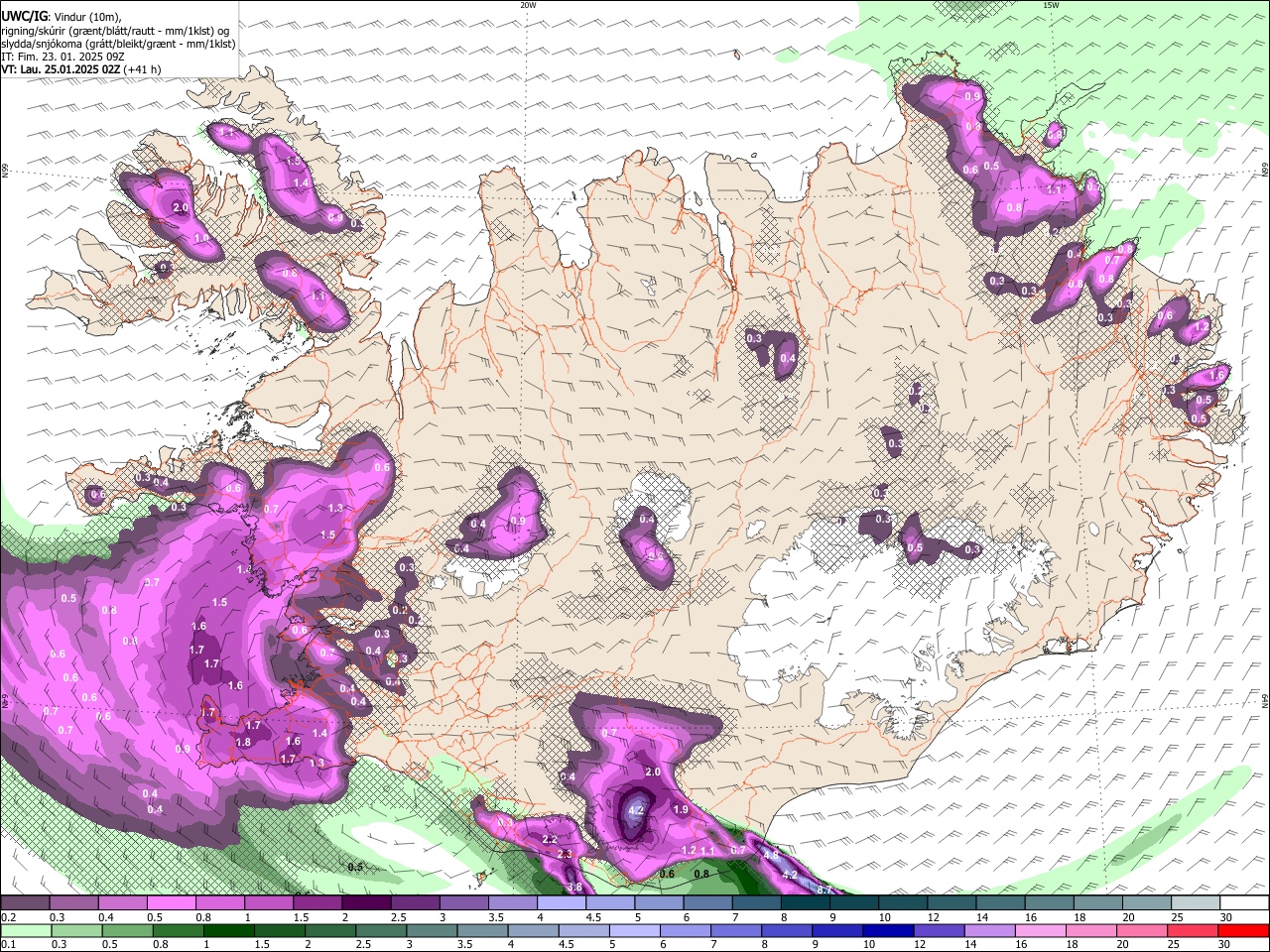Pick the top-row legend swatch between 4 and 4.5

[x=562, y=903]
